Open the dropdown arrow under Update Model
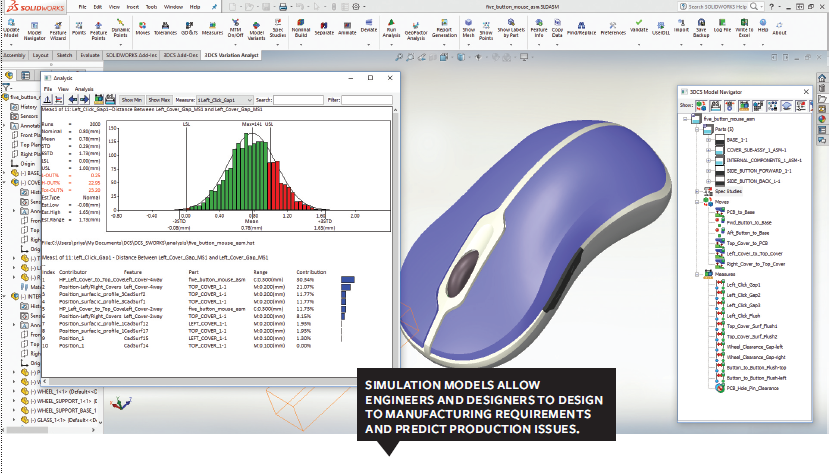Image resolution: width=833 pixels, height=473 pixels. tap(11, 45)
